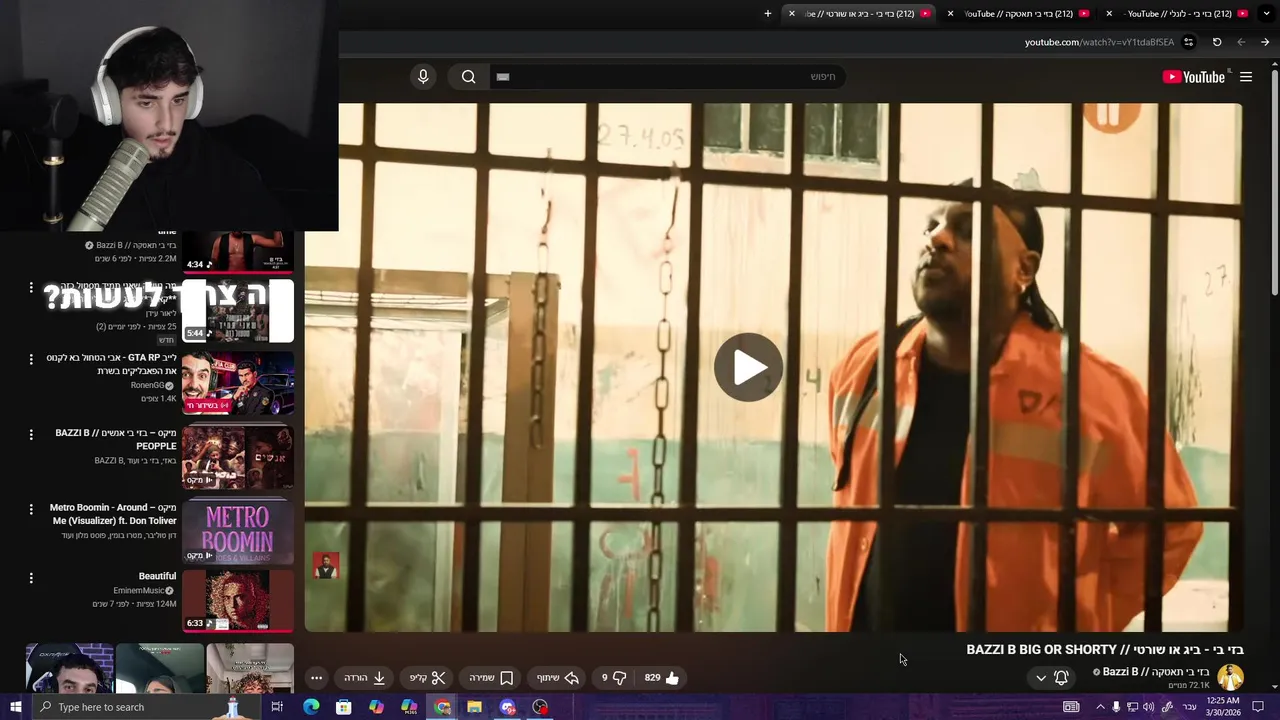Viewport: 1280px width, 720px height.
Task: Open Metro Boomin mix thumbnail
Action: 238,531
